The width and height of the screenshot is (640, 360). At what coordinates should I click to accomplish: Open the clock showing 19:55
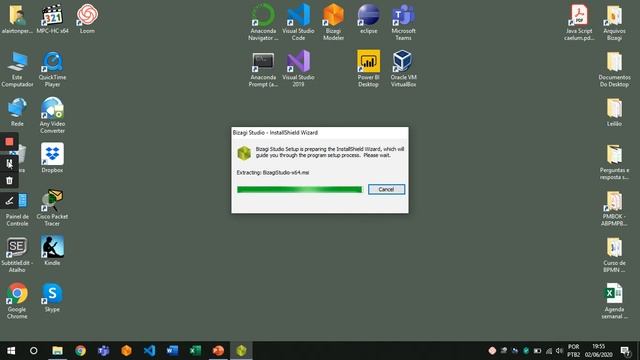pyautogui.click(x=599, y=351)
